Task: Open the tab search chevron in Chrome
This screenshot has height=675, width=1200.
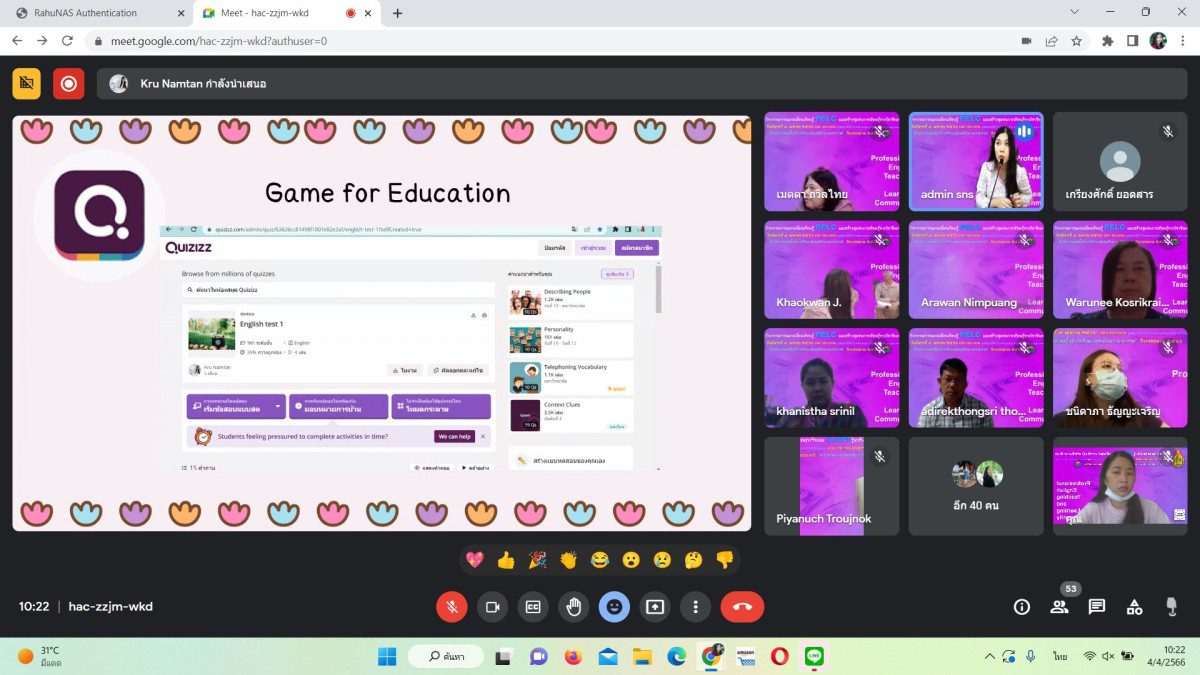Action: click(1074, 12)
